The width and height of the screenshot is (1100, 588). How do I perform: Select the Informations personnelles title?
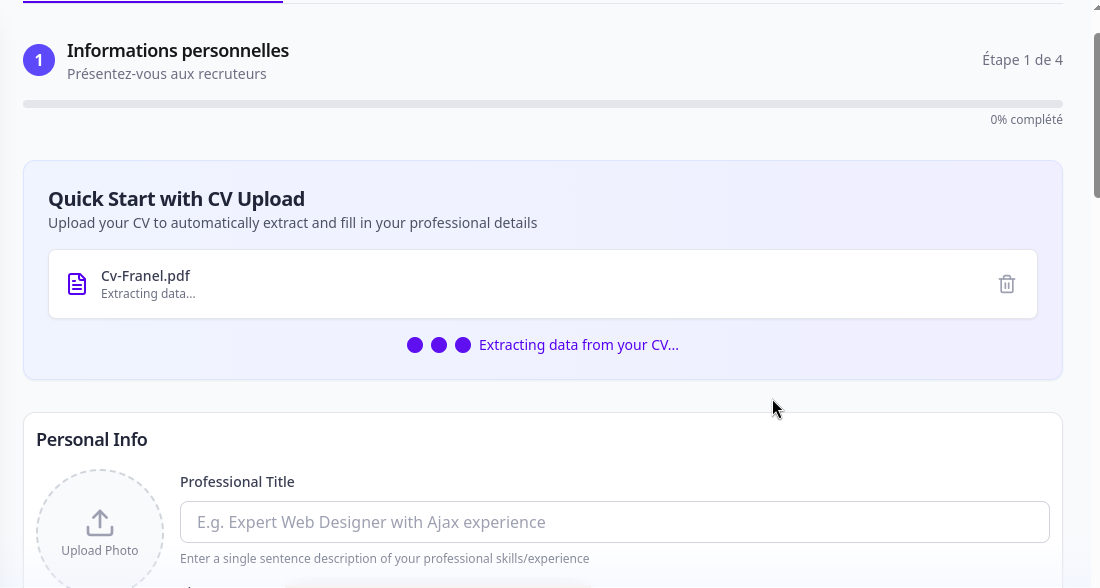(177, 50)
